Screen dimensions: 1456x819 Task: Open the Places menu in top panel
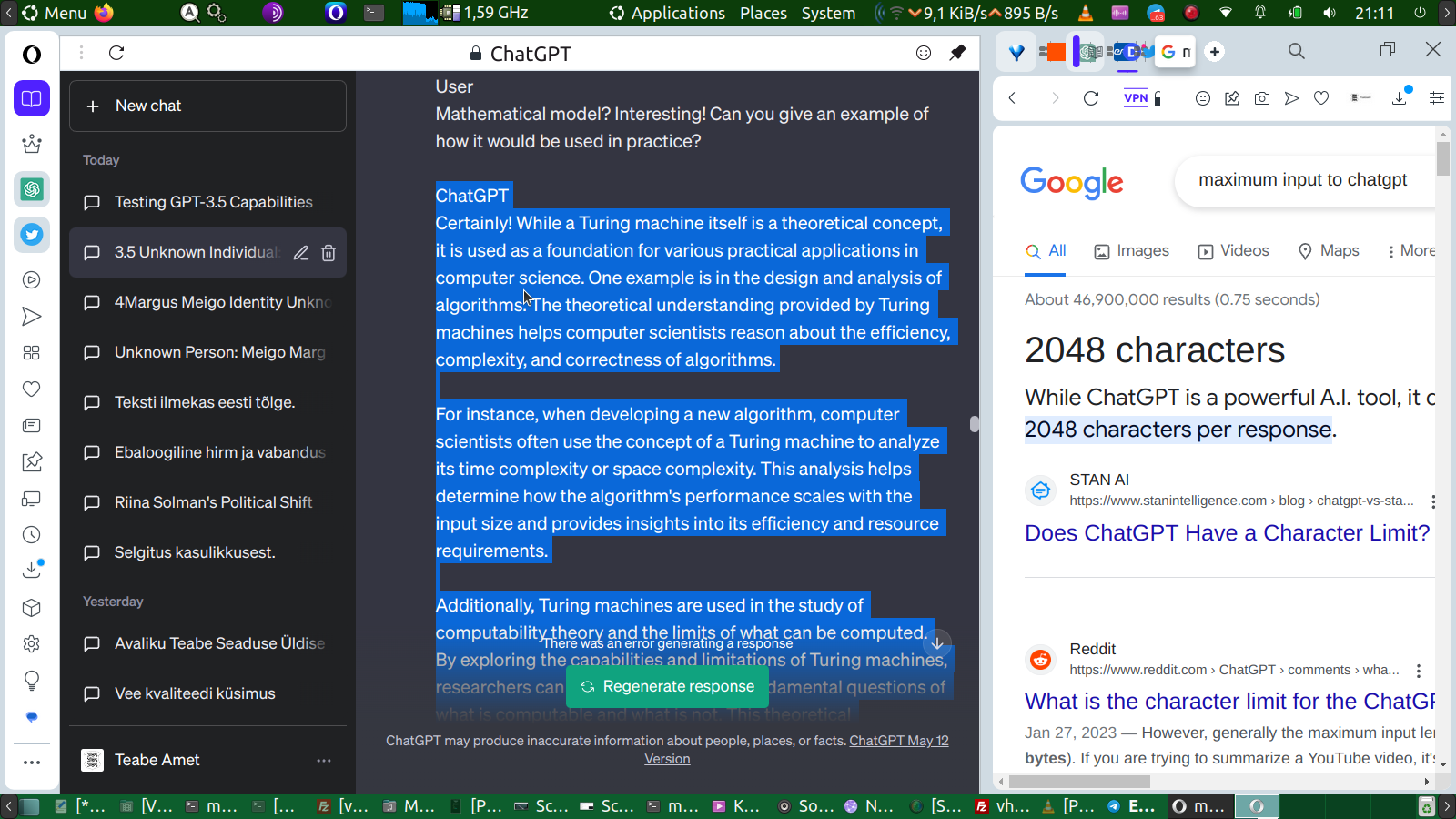pos(763,13)
